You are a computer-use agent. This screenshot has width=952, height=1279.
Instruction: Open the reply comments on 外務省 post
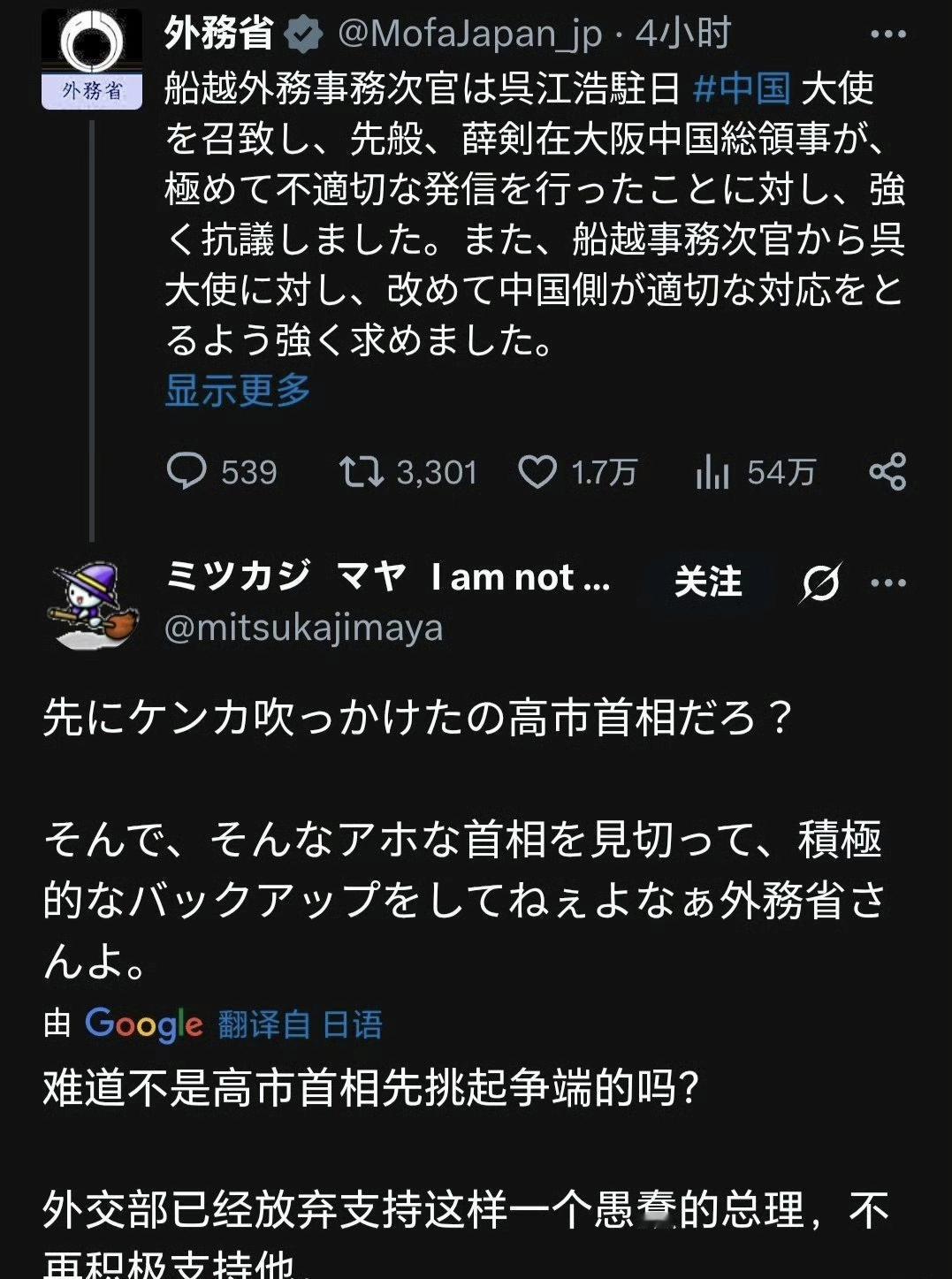[x=187, y=472]
